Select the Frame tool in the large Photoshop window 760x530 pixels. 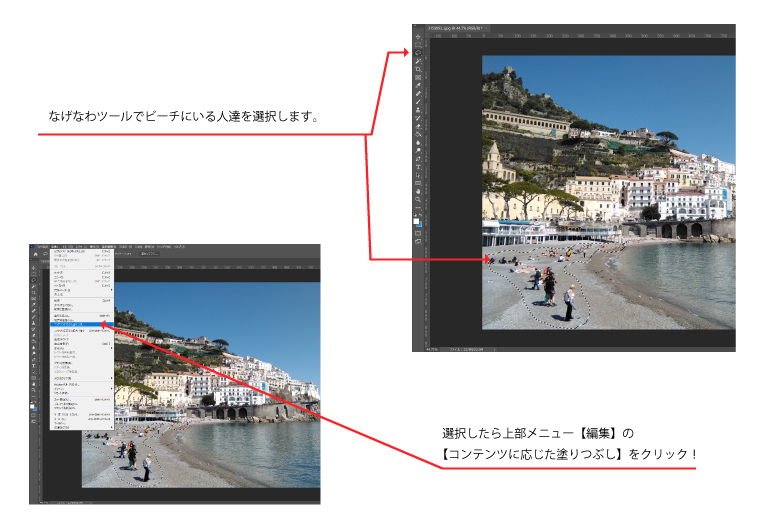pos(418,78)
